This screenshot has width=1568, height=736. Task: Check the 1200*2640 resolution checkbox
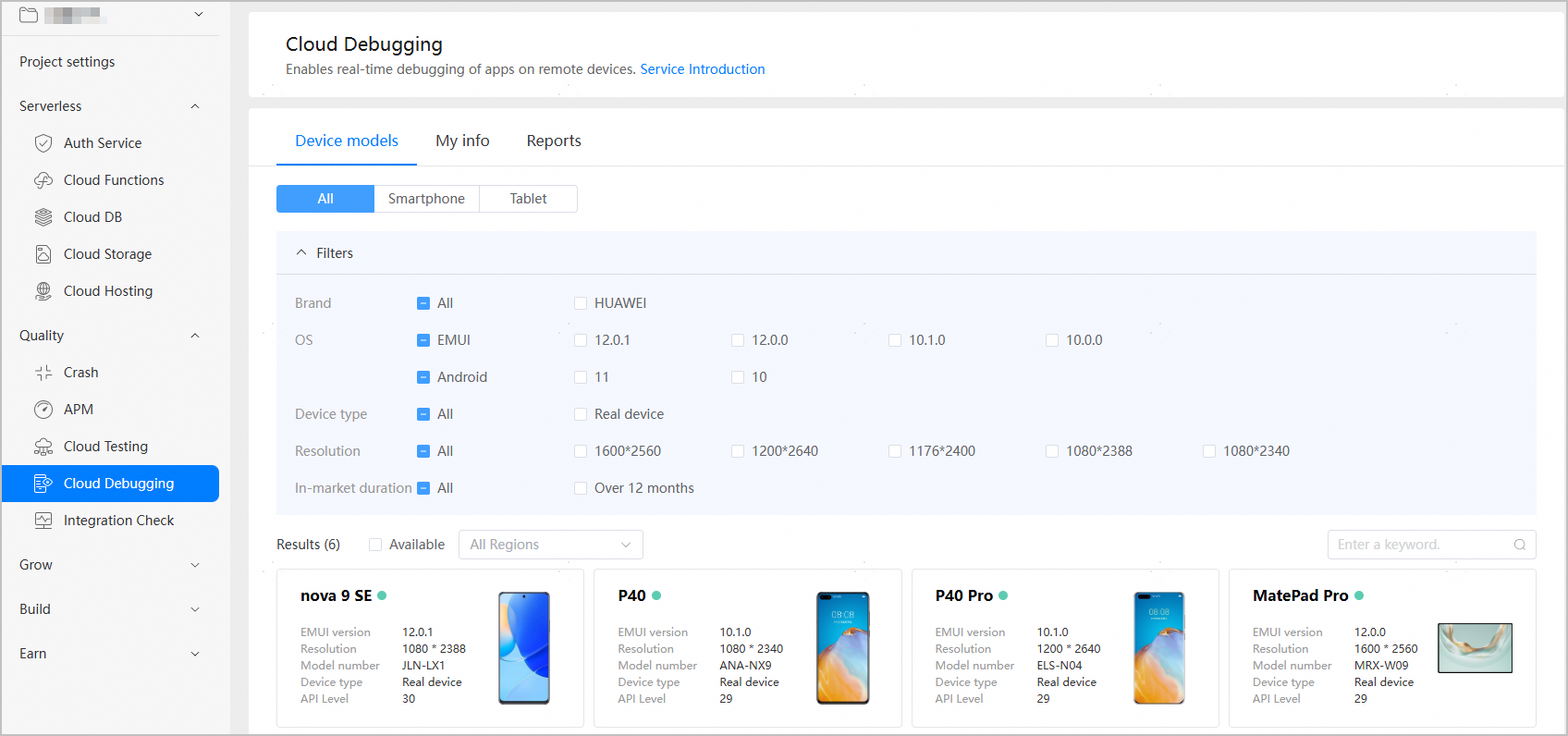[738, 451]
